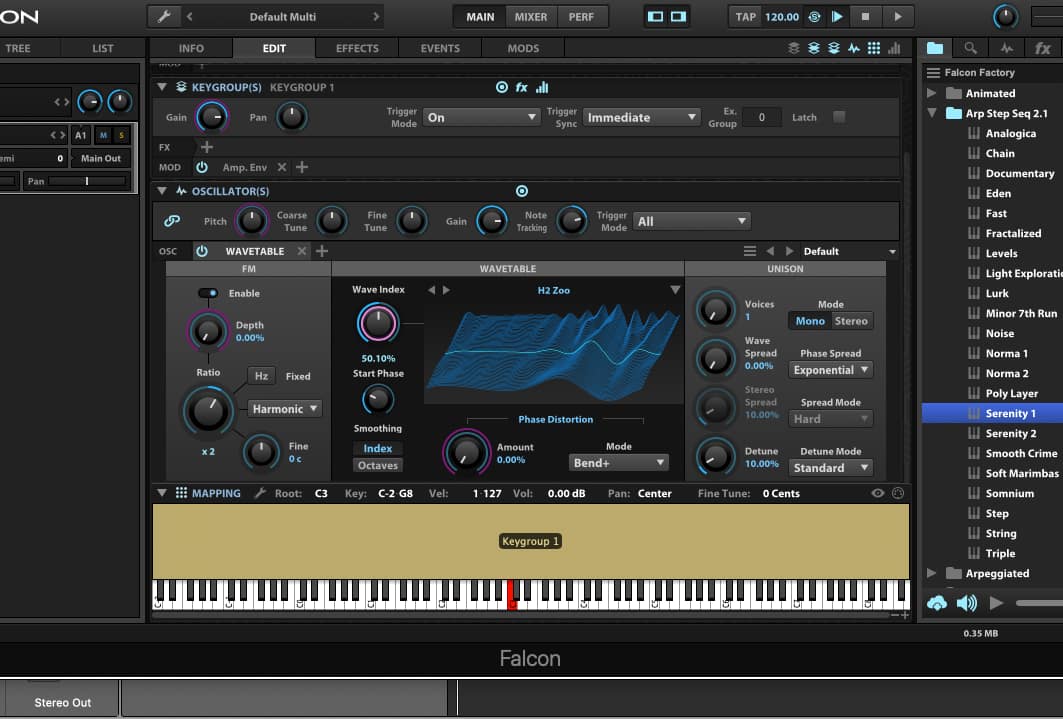Screen dimensions: 1063x719
Task: Click the Keygroup bar-graph icon
Action: click(x=542, y=87)
